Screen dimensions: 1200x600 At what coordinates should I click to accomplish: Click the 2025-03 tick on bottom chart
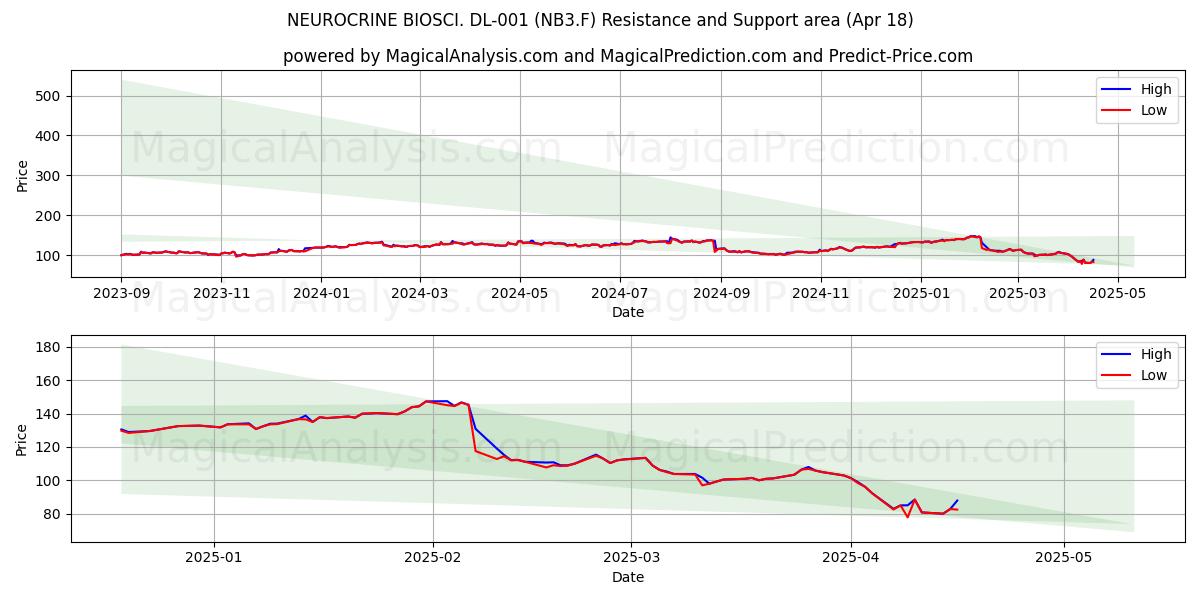pyautogui.click(x=631, y=558)
